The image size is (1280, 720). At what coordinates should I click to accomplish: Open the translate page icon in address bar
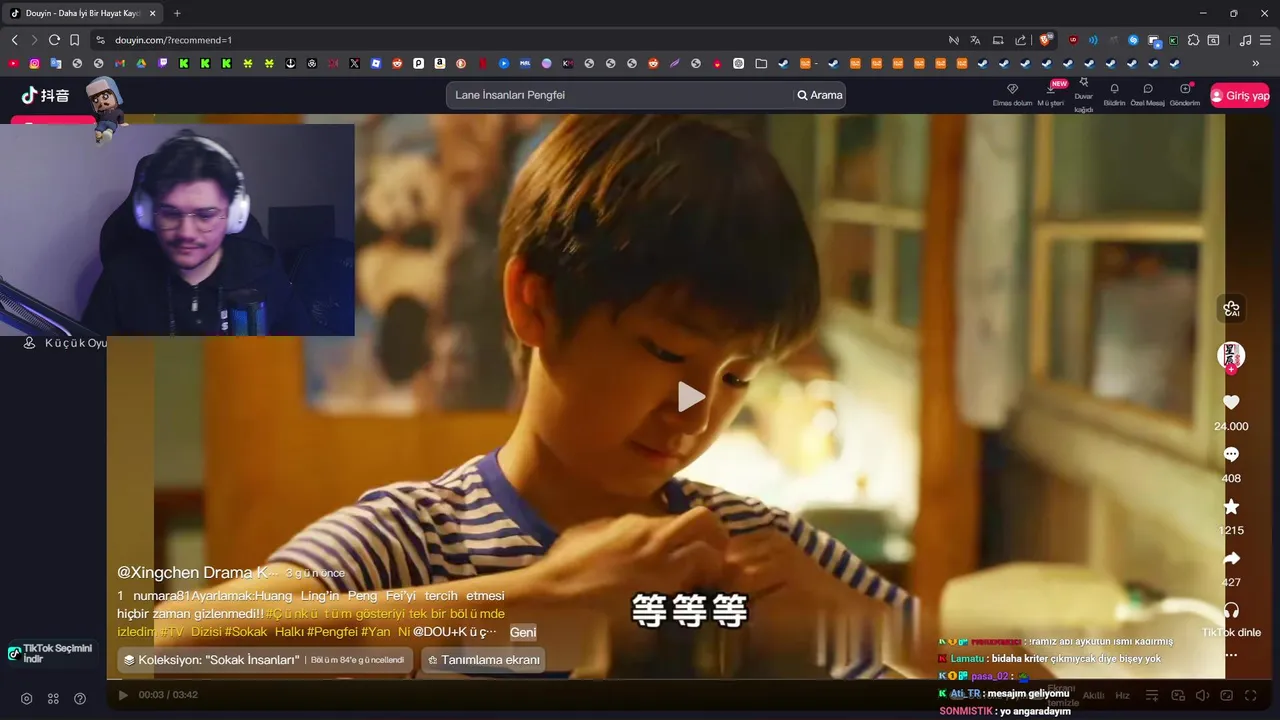(975, 40)
